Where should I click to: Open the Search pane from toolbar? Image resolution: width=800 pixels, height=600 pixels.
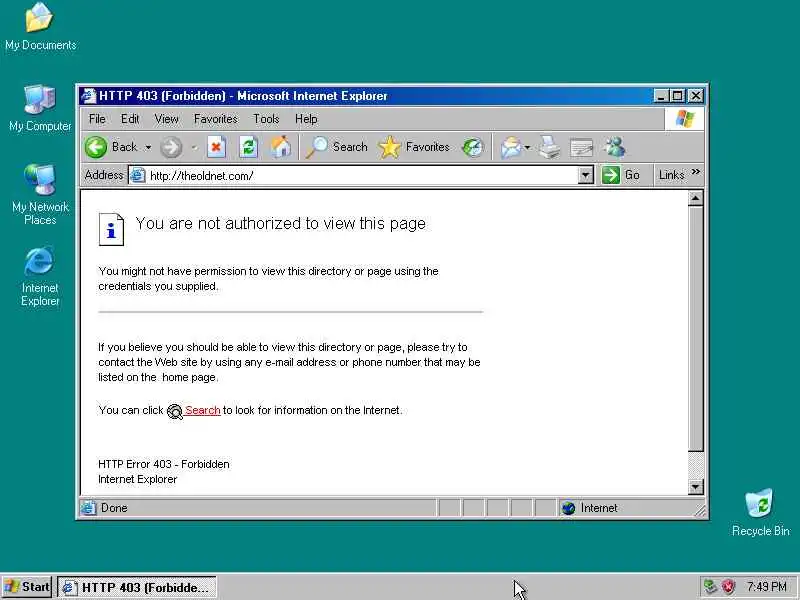tap(337, 147)
